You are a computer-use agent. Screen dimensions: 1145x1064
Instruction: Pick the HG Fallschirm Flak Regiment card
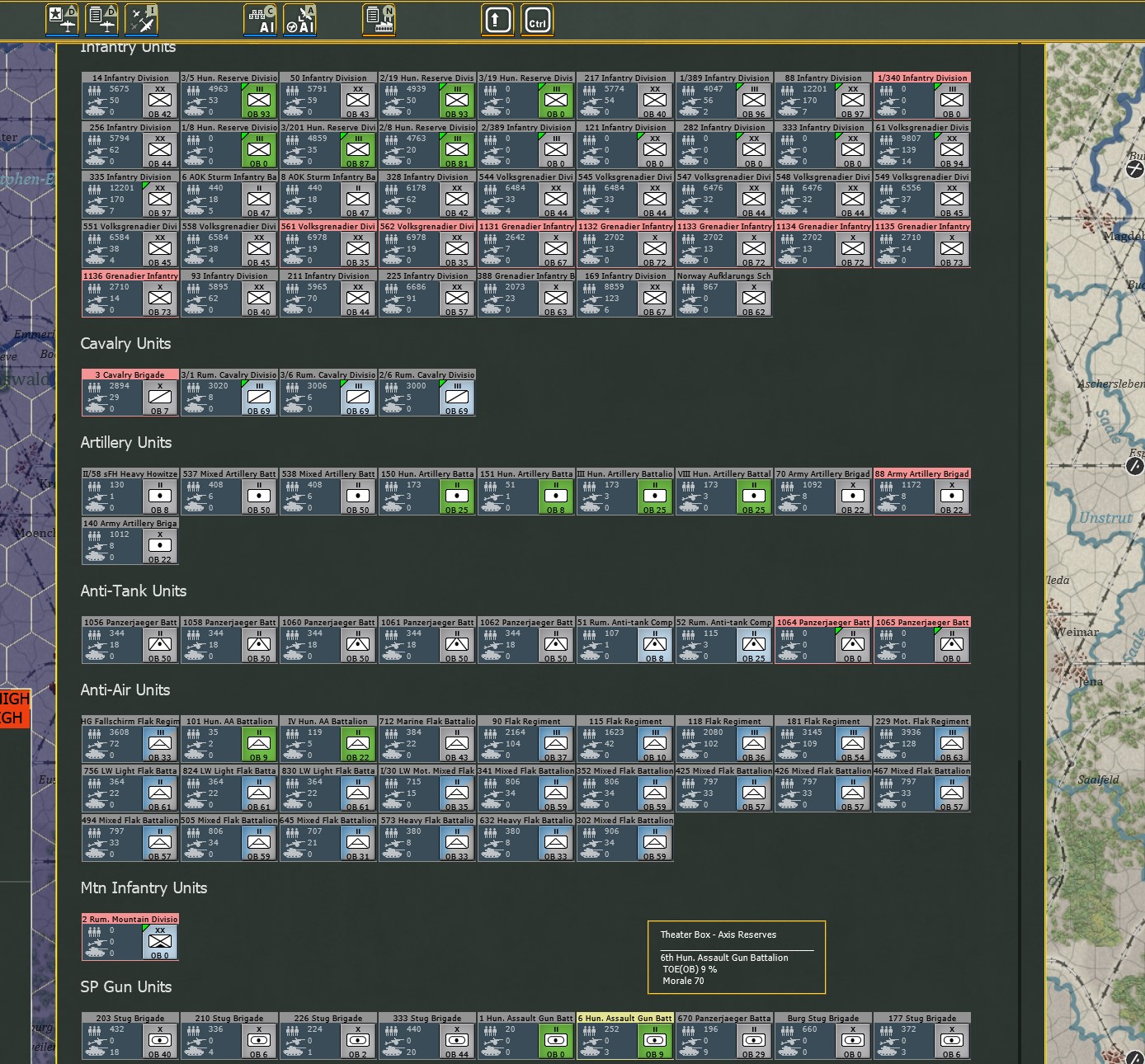click(130, 739)
